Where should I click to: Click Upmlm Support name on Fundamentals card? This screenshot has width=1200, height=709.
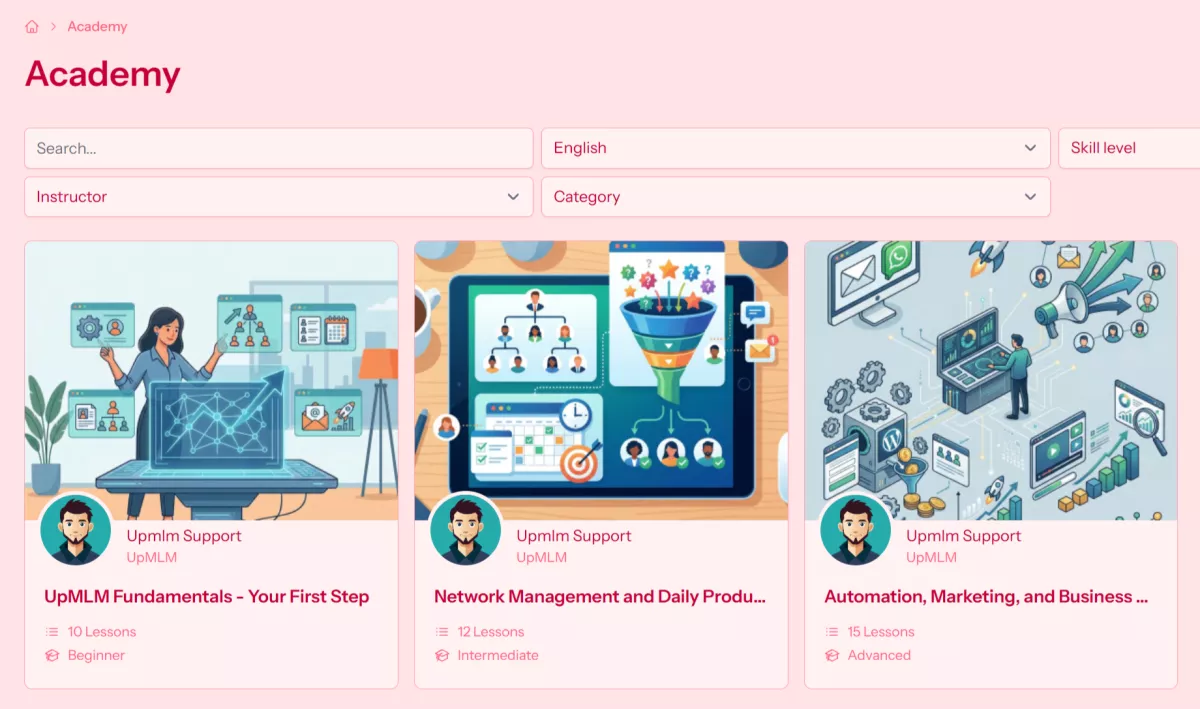click(184, 536)
